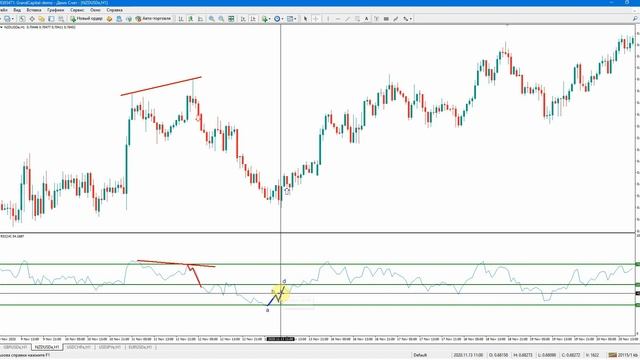Select the Equidistant Channel tool

coord(357,19)
